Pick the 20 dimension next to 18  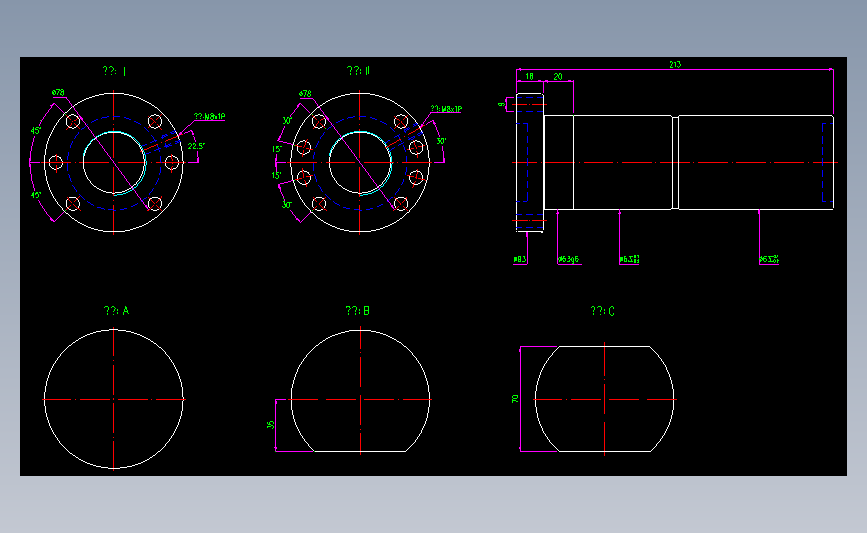[558, 76]
